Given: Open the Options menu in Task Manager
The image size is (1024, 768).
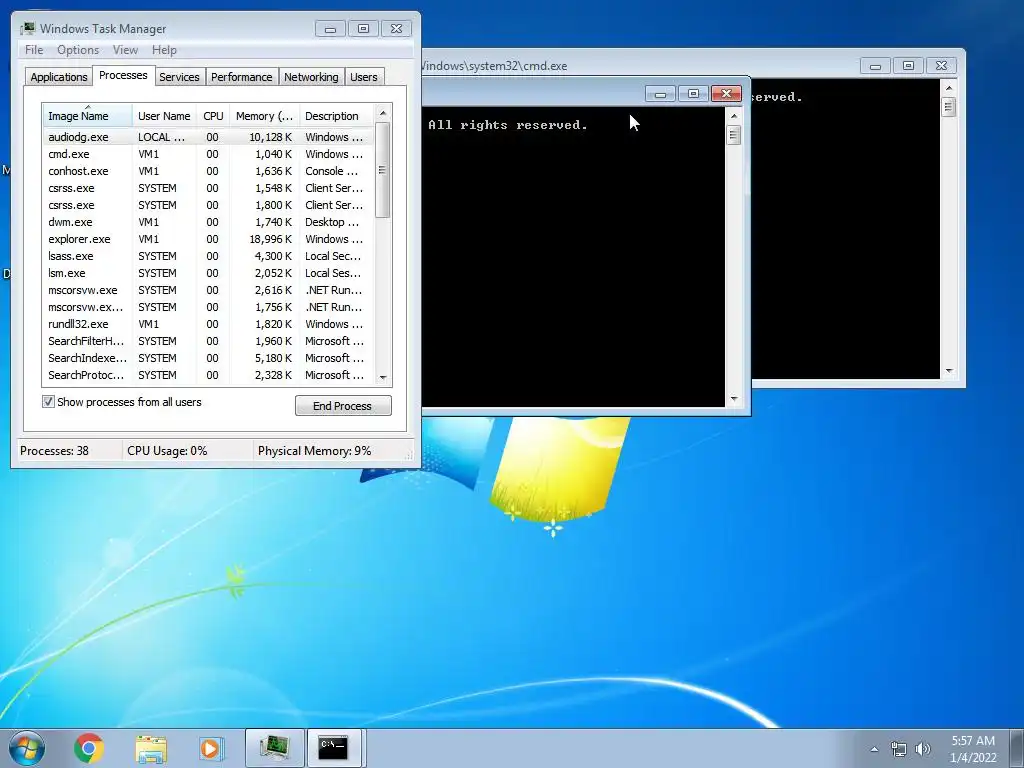Looking at the screenshot, I should [x=78, y=50].
